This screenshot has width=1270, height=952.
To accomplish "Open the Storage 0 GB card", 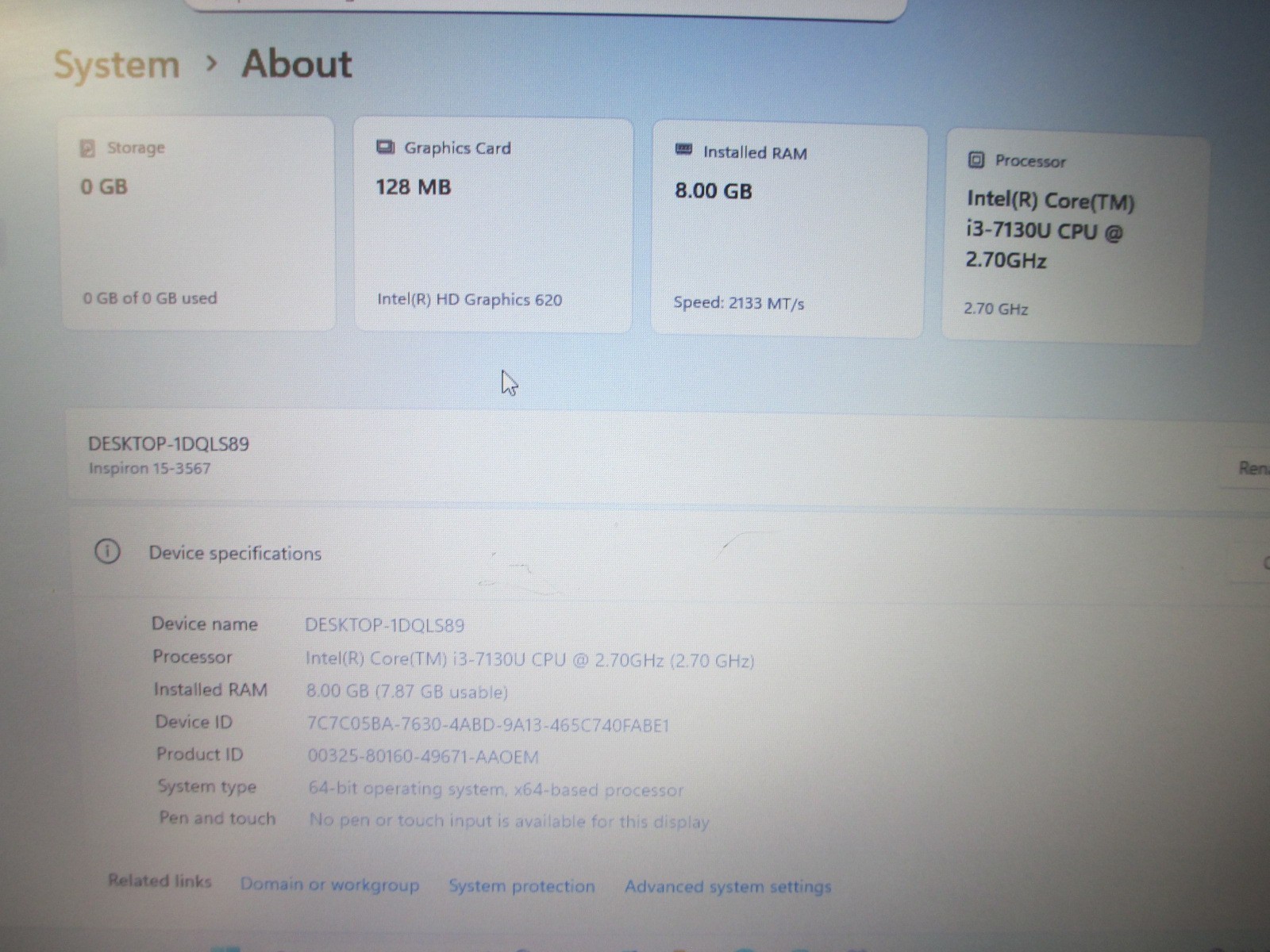I will click(198, 224).
